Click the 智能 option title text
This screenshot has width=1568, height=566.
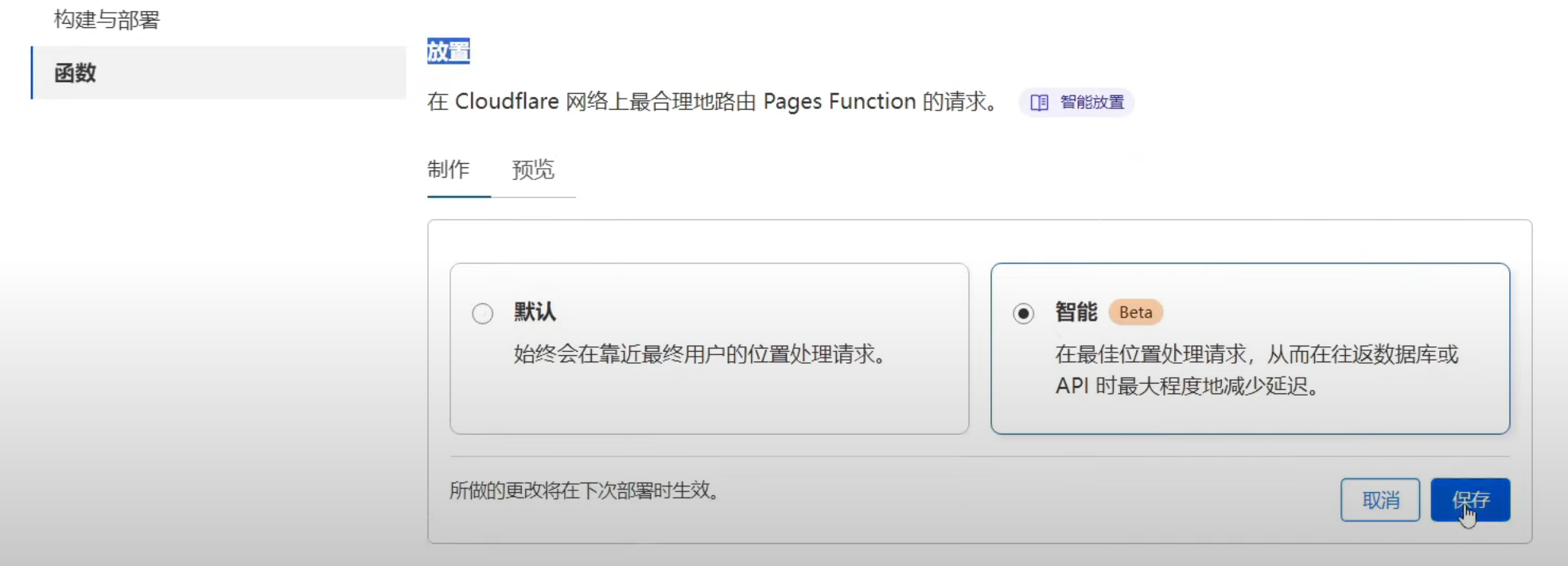(x=1076, y=312)
